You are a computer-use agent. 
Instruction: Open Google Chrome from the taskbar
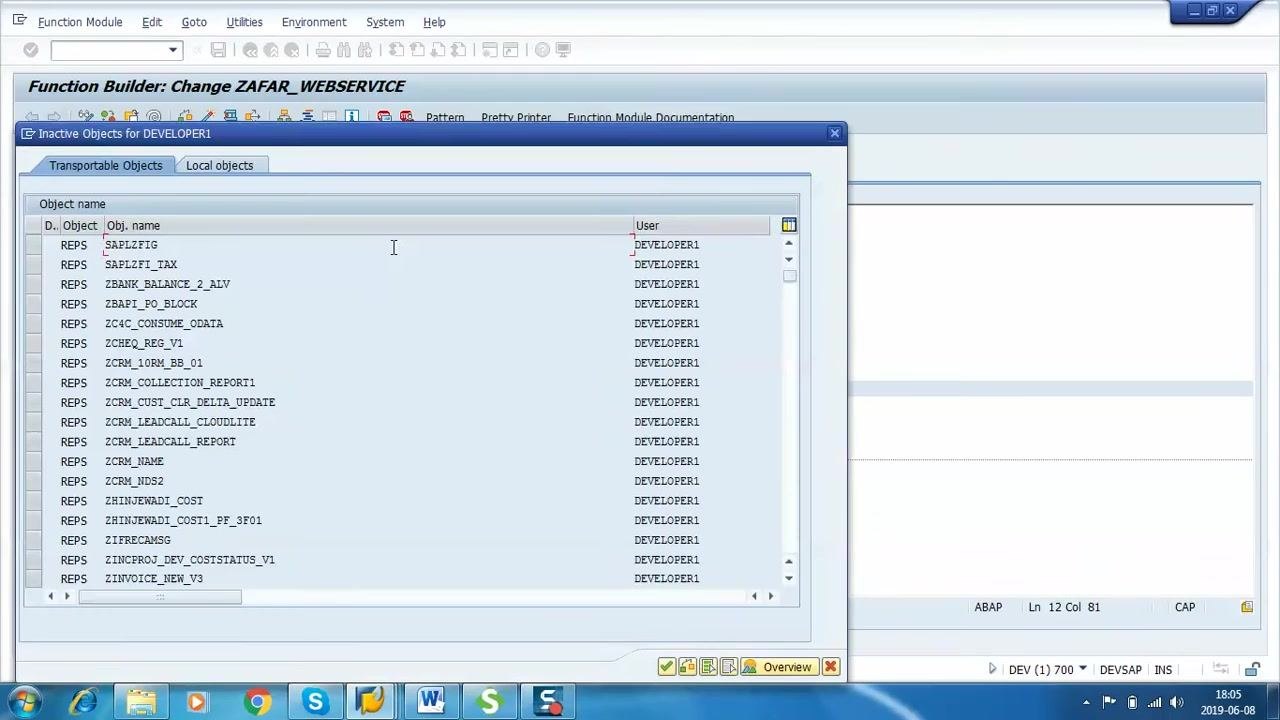[x=257, y=702]
